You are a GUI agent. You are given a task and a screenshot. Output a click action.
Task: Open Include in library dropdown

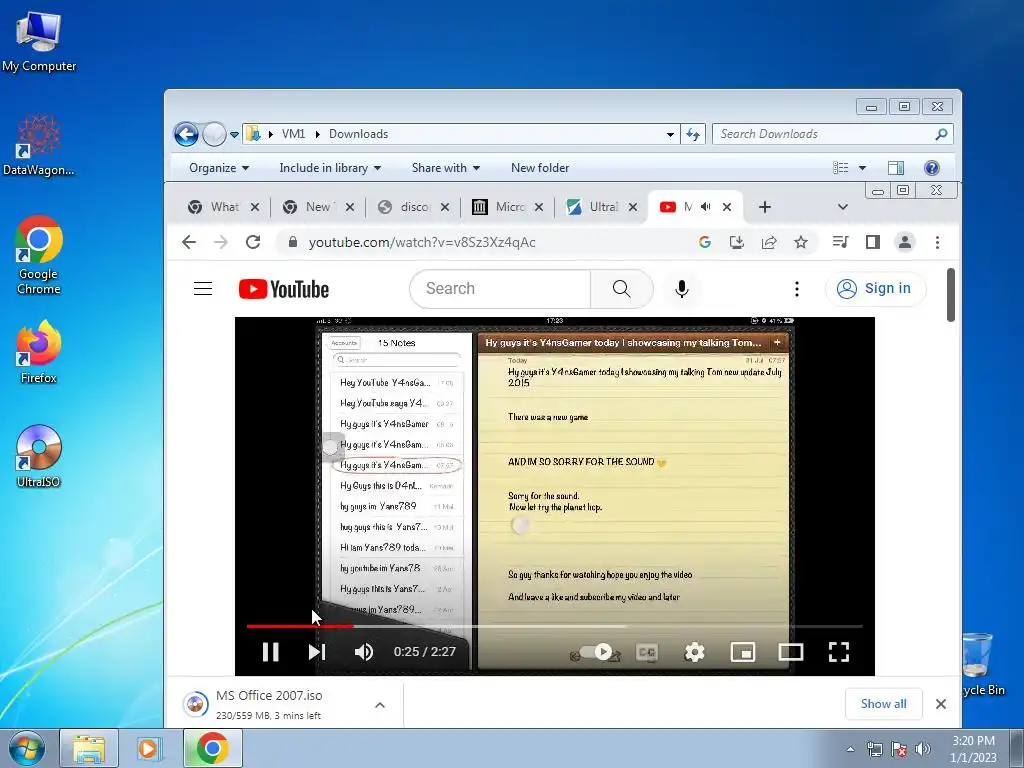click(330, 168)
